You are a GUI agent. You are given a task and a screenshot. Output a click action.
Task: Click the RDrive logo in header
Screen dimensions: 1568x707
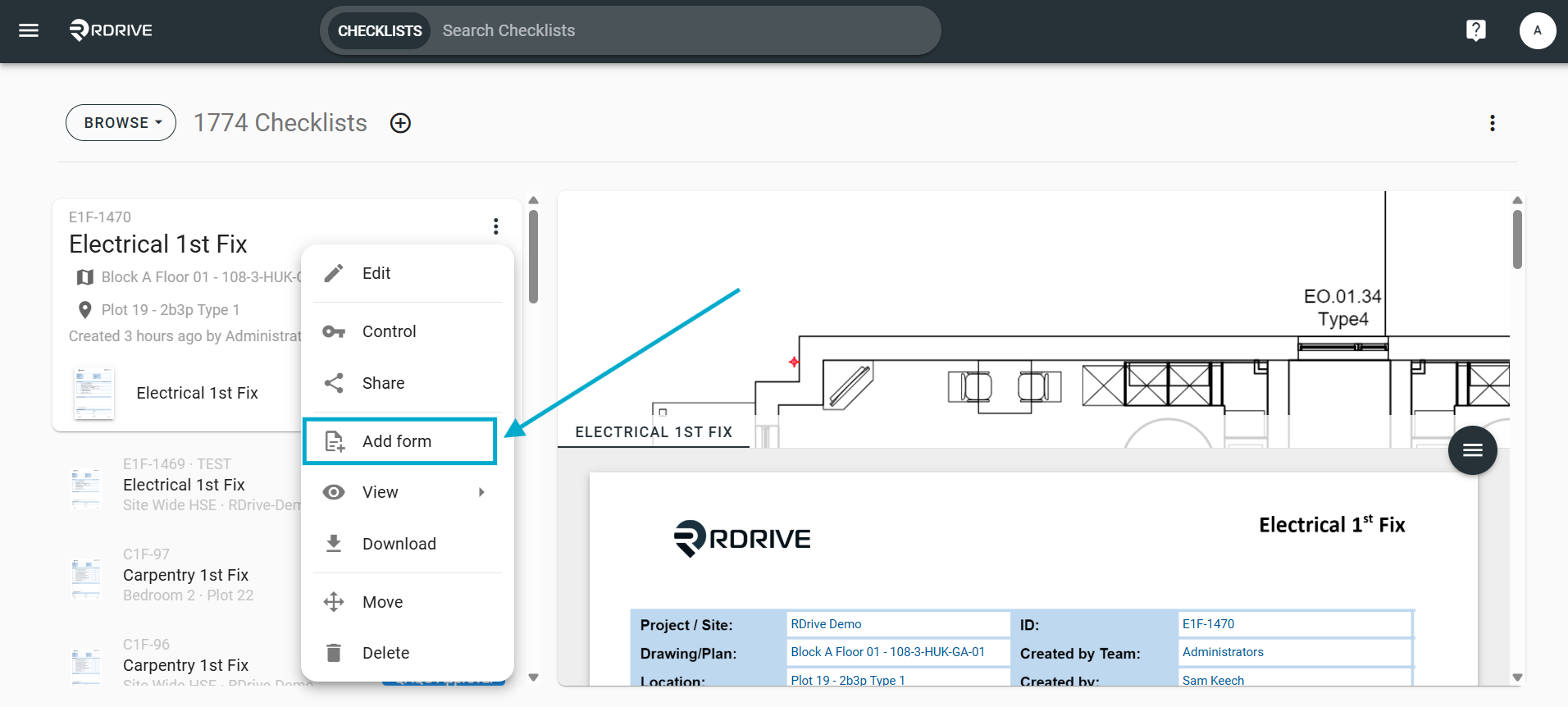click(111, 30)
